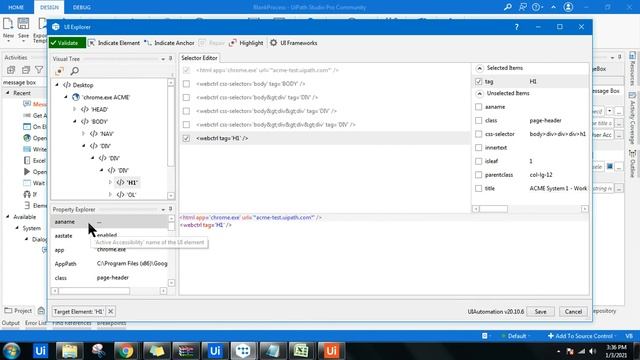The height and width of the screenshot is (360, 640).
Task: Click the Studio feedback icon
Action: click(523, 7)
